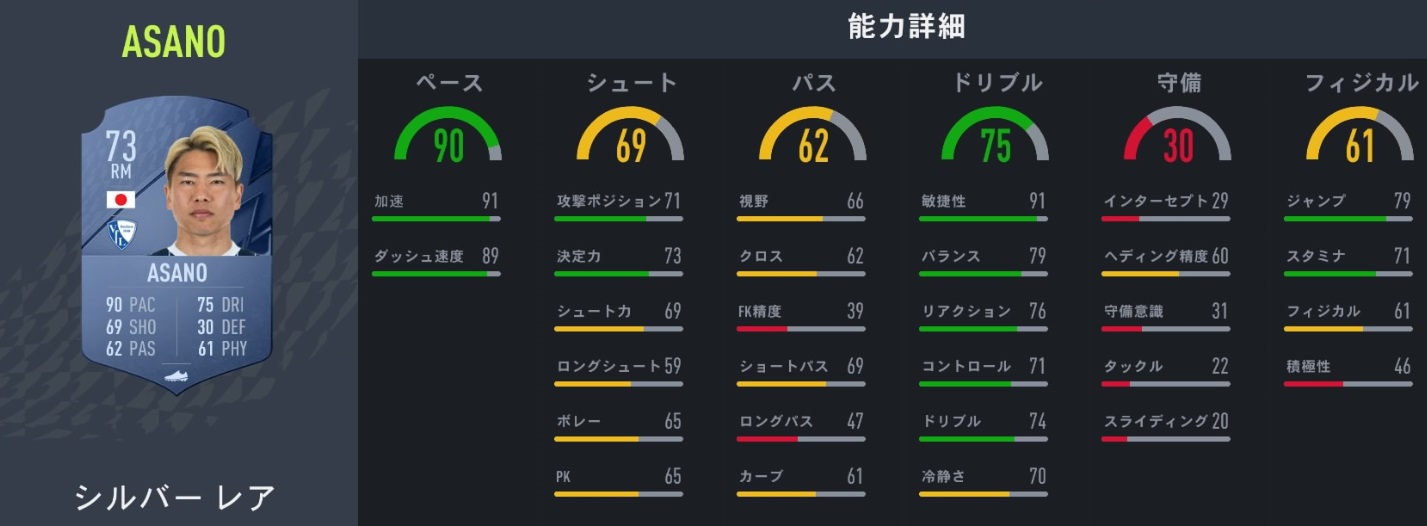This screenshot has height=526, width=1427.
Task: Click the スライディング stat row
Action: (1165, 422)
